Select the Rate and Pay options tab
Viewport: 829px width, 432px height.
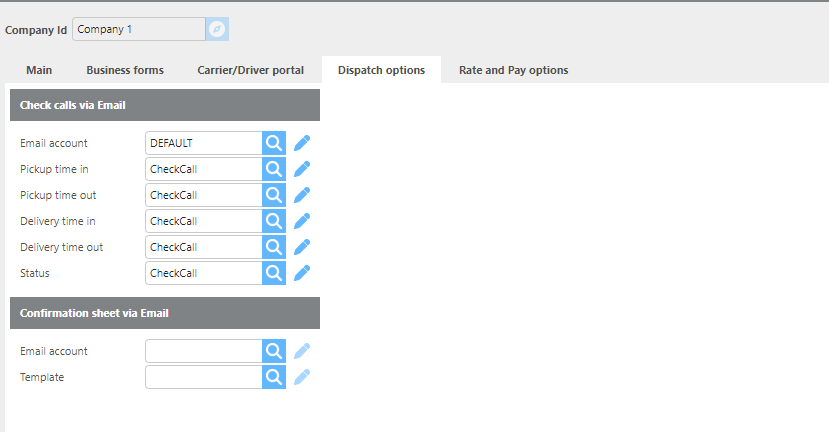513,70
